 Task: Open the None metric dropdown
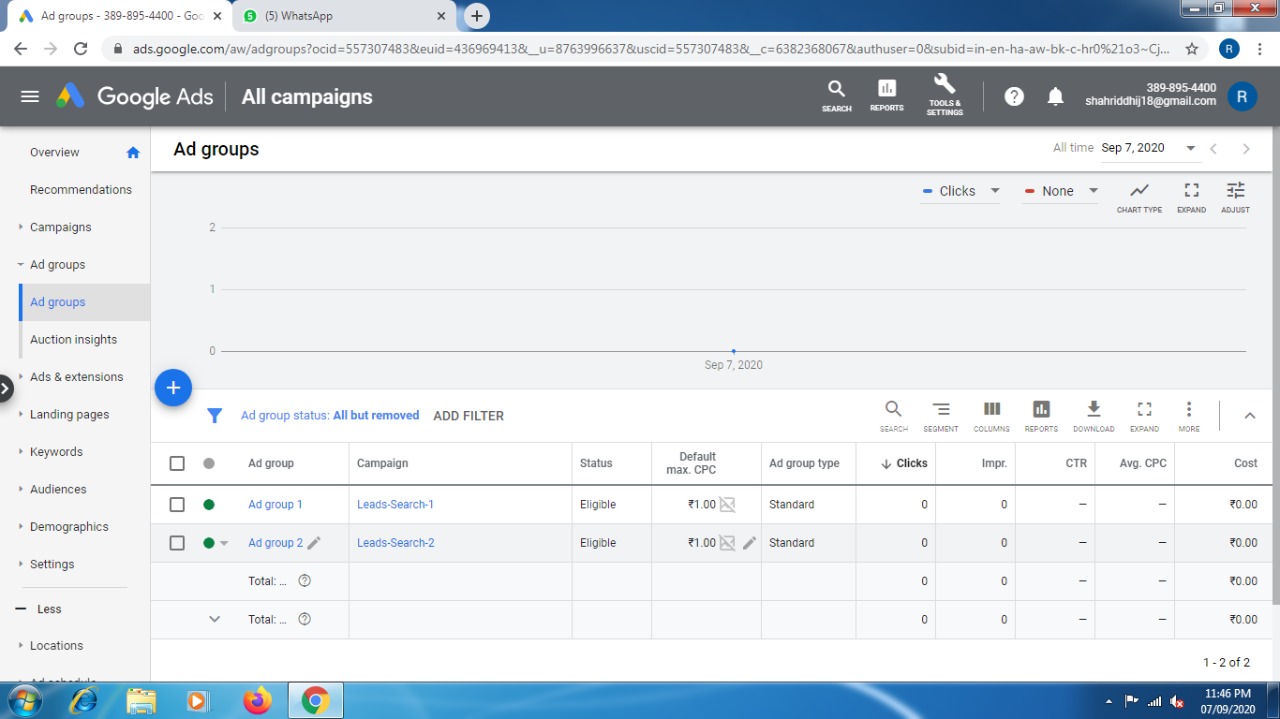[x=1060, y=191]
